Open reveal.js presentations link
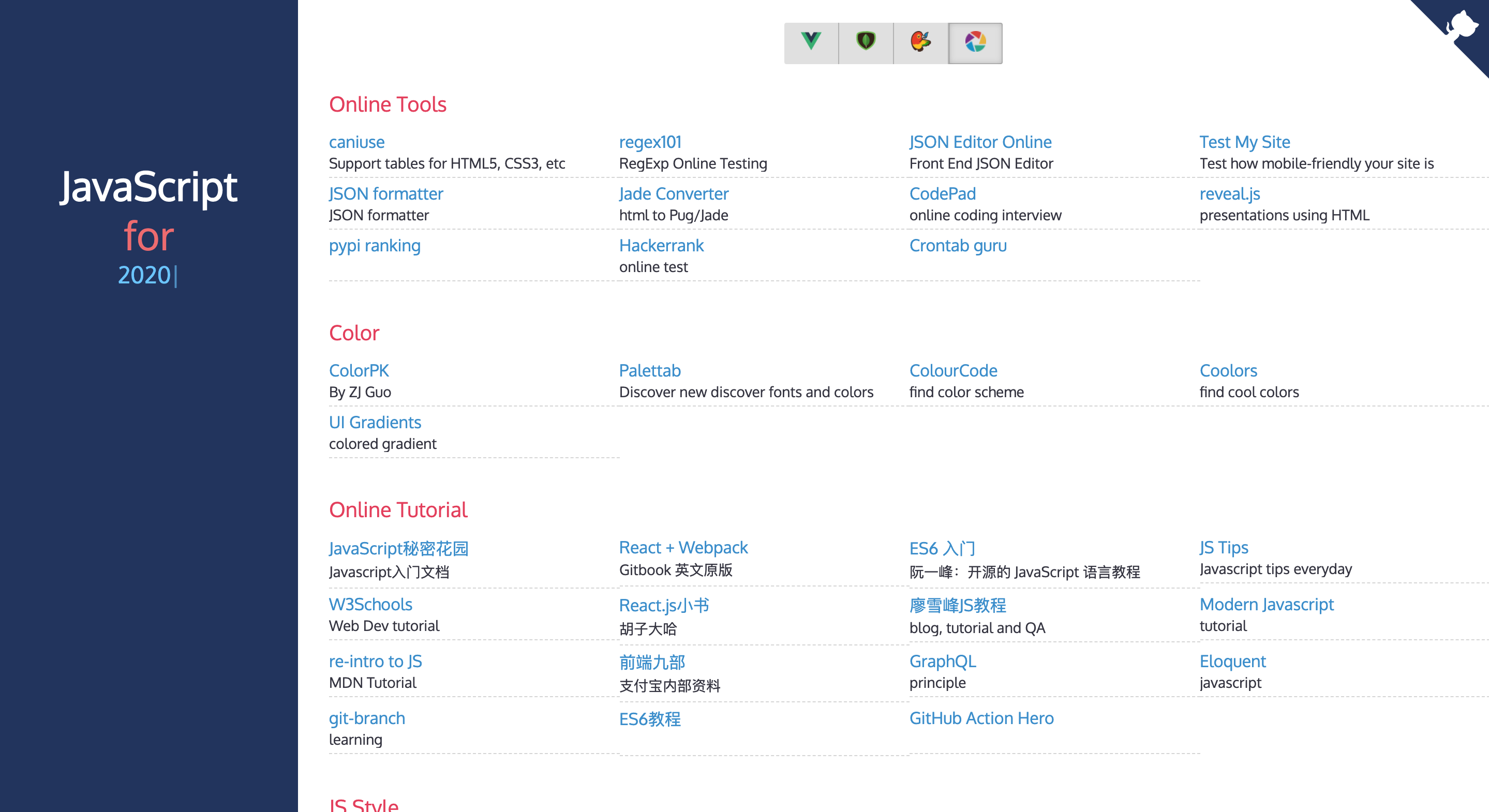Screen dimensions: 1489x812 pos(1229,194)
